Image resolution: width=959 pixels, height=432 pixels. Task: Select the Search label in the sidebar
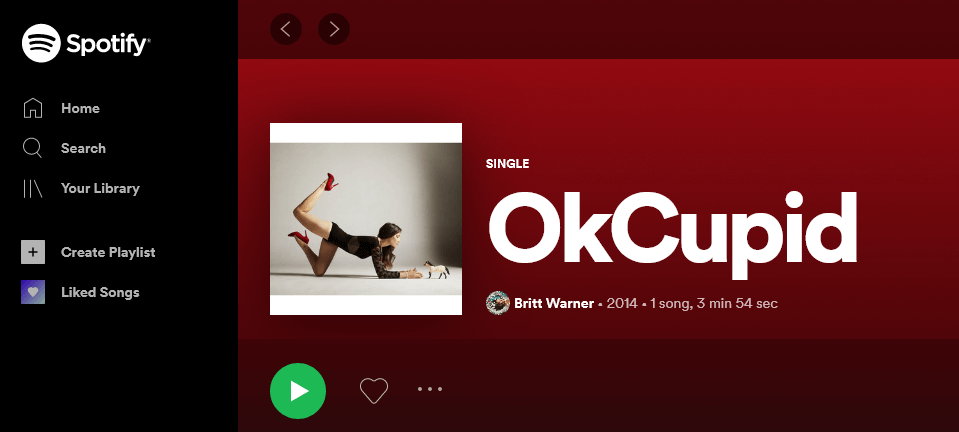(83, 148)
